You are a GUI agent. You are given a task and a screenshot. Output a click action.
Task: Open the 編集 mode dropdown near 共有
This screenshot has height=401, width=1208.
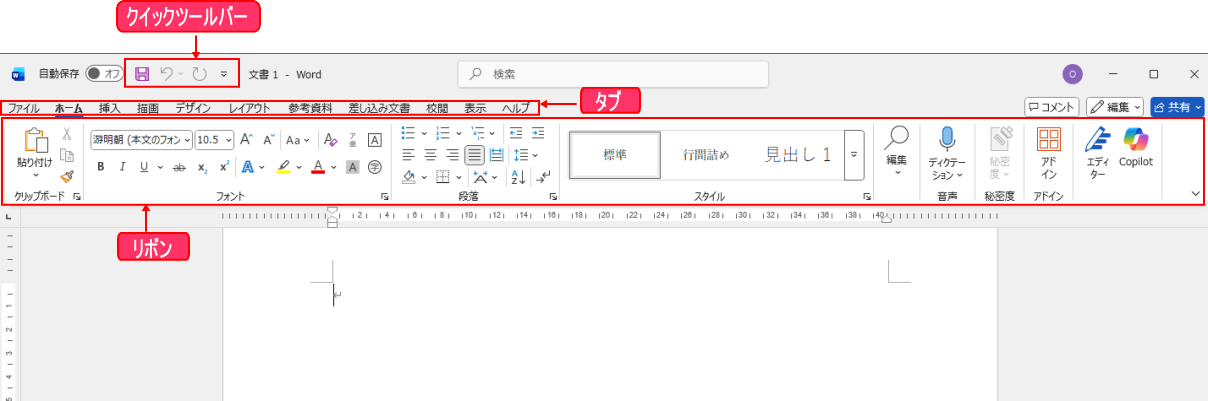tap(1115, 106)
